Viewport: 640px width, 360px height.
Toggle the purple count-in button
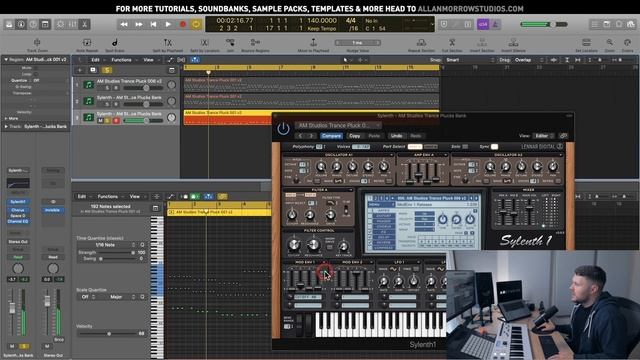point(483,24)
